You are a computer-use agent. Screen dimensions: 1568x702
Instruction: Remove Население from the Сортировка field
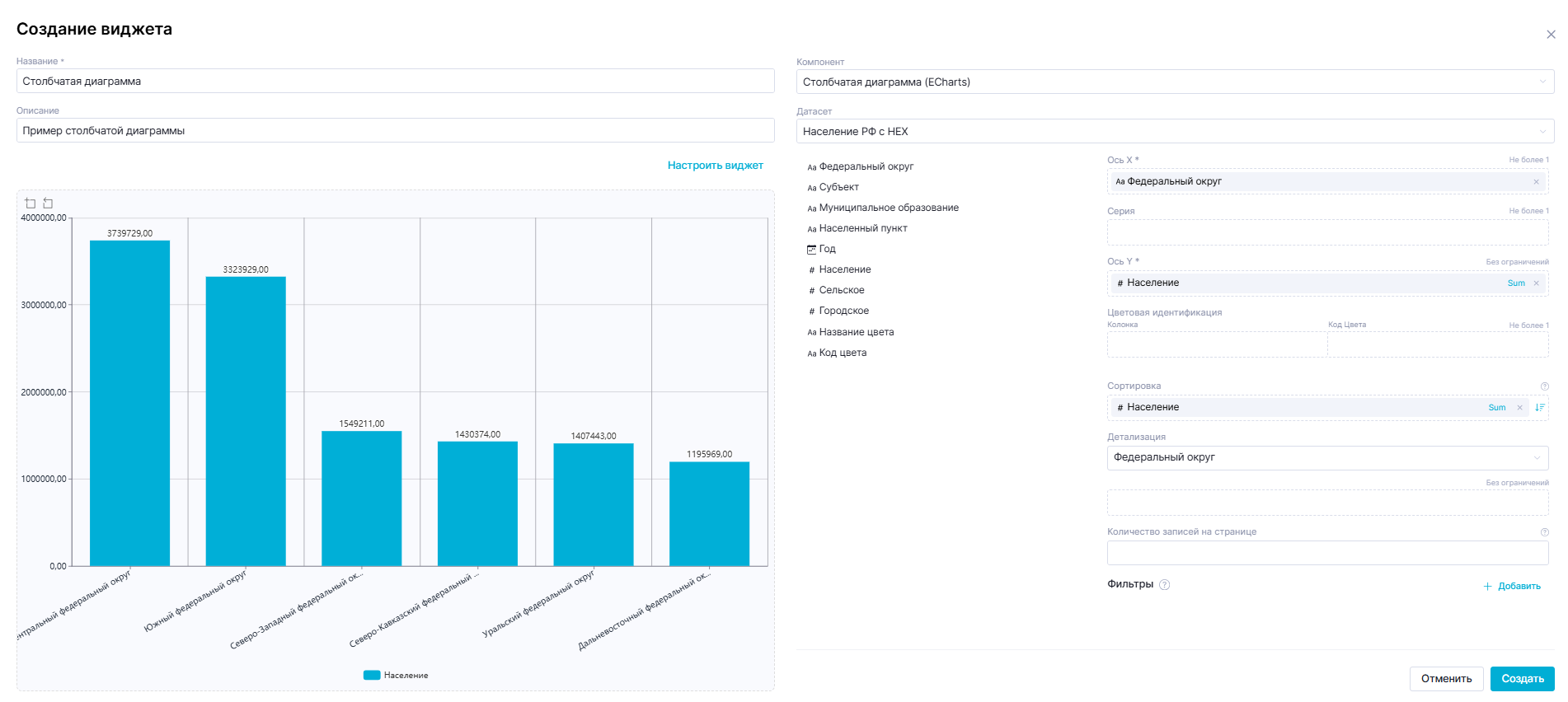coord(1519,408)
